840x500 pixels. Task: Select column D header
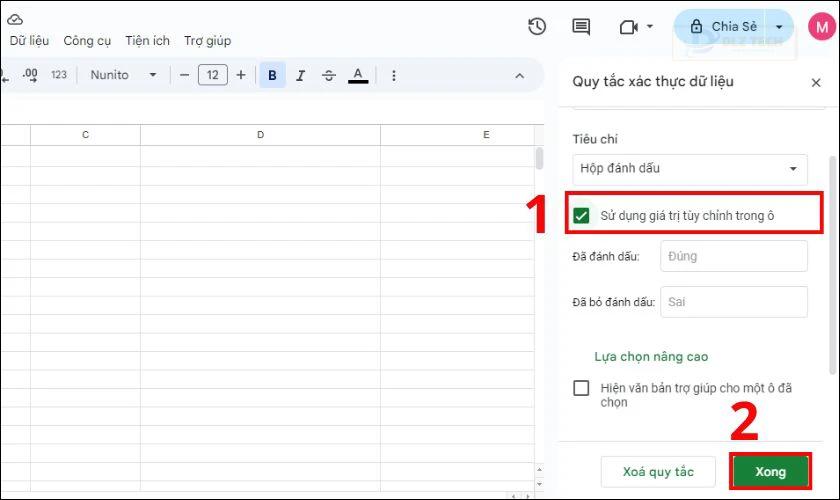point(260,135)
